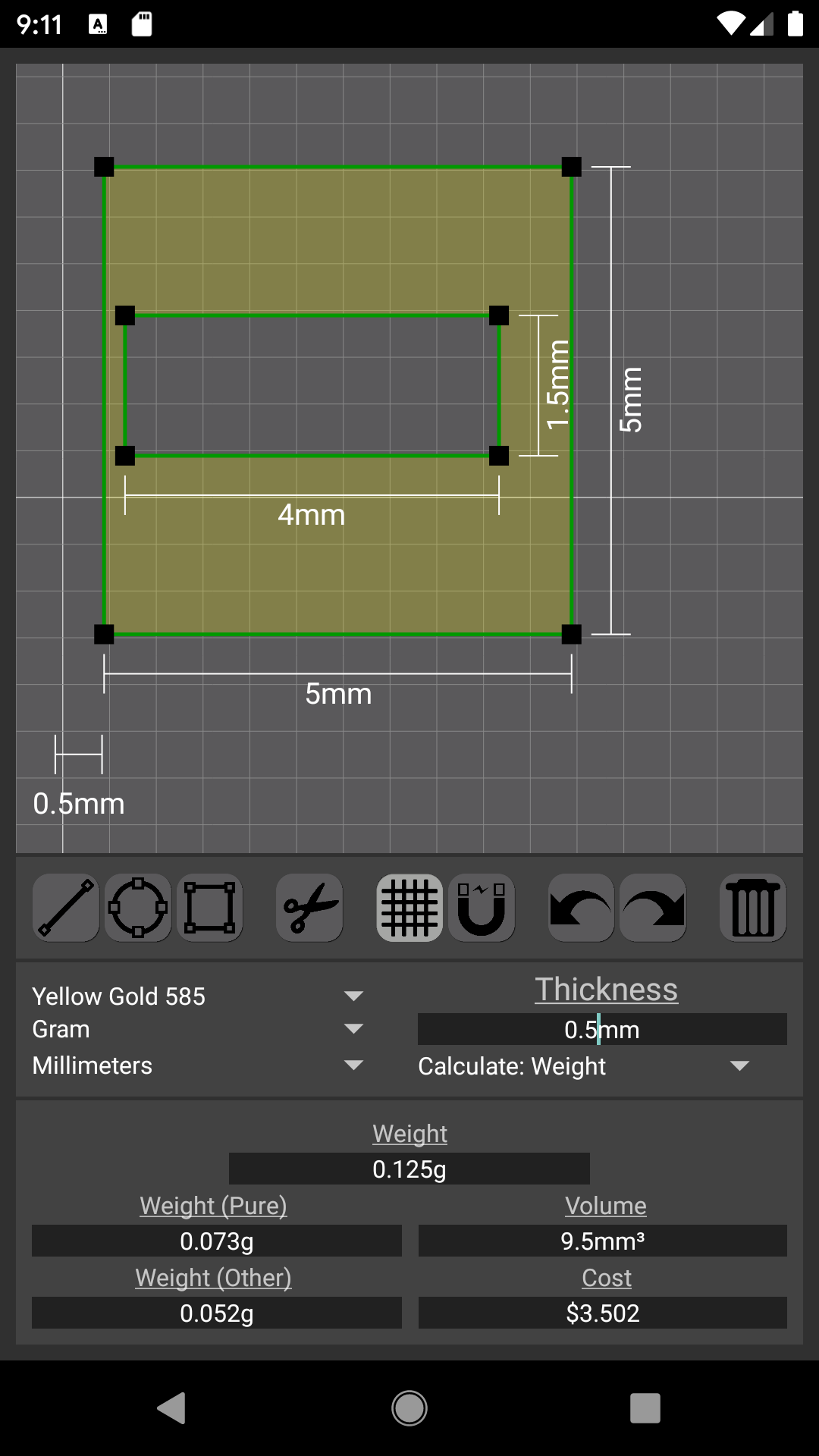Image resolution: width=819 pixels, height=1456 pixels.
Task: Select the outer rectangle's top-right corner handle
Action: coord(572,167)
